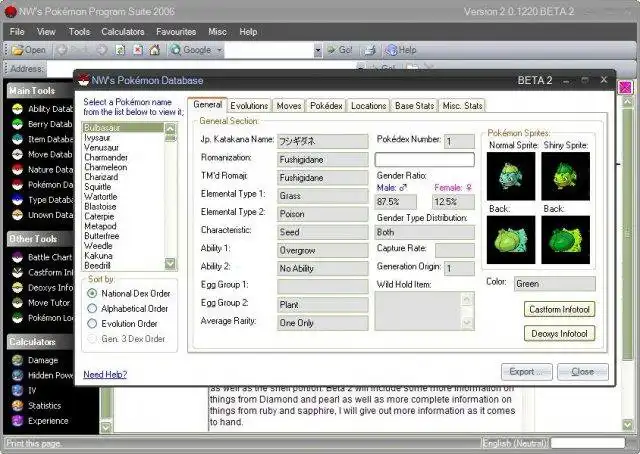Open the Statistics calculator icon
640x454 pixels.
17,405
